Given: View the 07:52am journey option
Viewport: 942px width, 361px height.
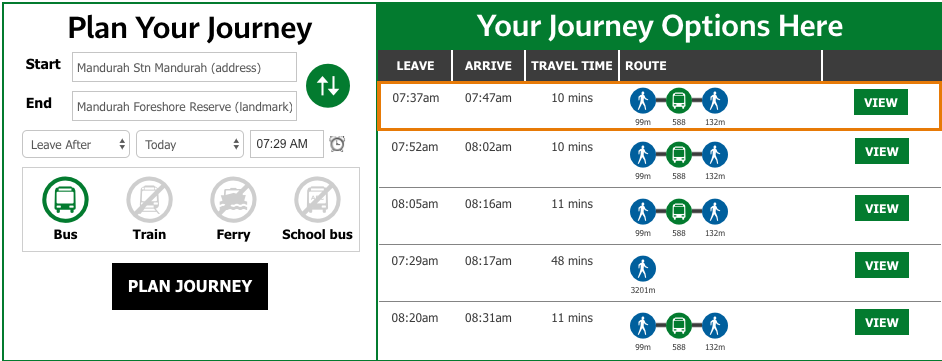Looking at the screenshot, I should (881, 151).
